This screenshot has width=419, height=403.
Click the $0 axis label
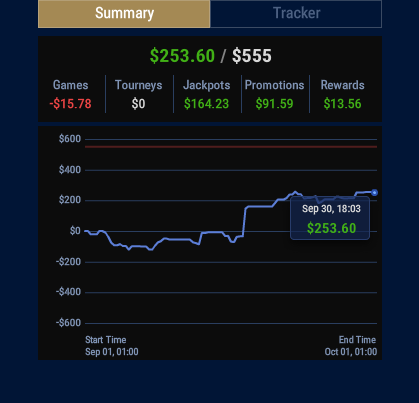pos(75,231)
